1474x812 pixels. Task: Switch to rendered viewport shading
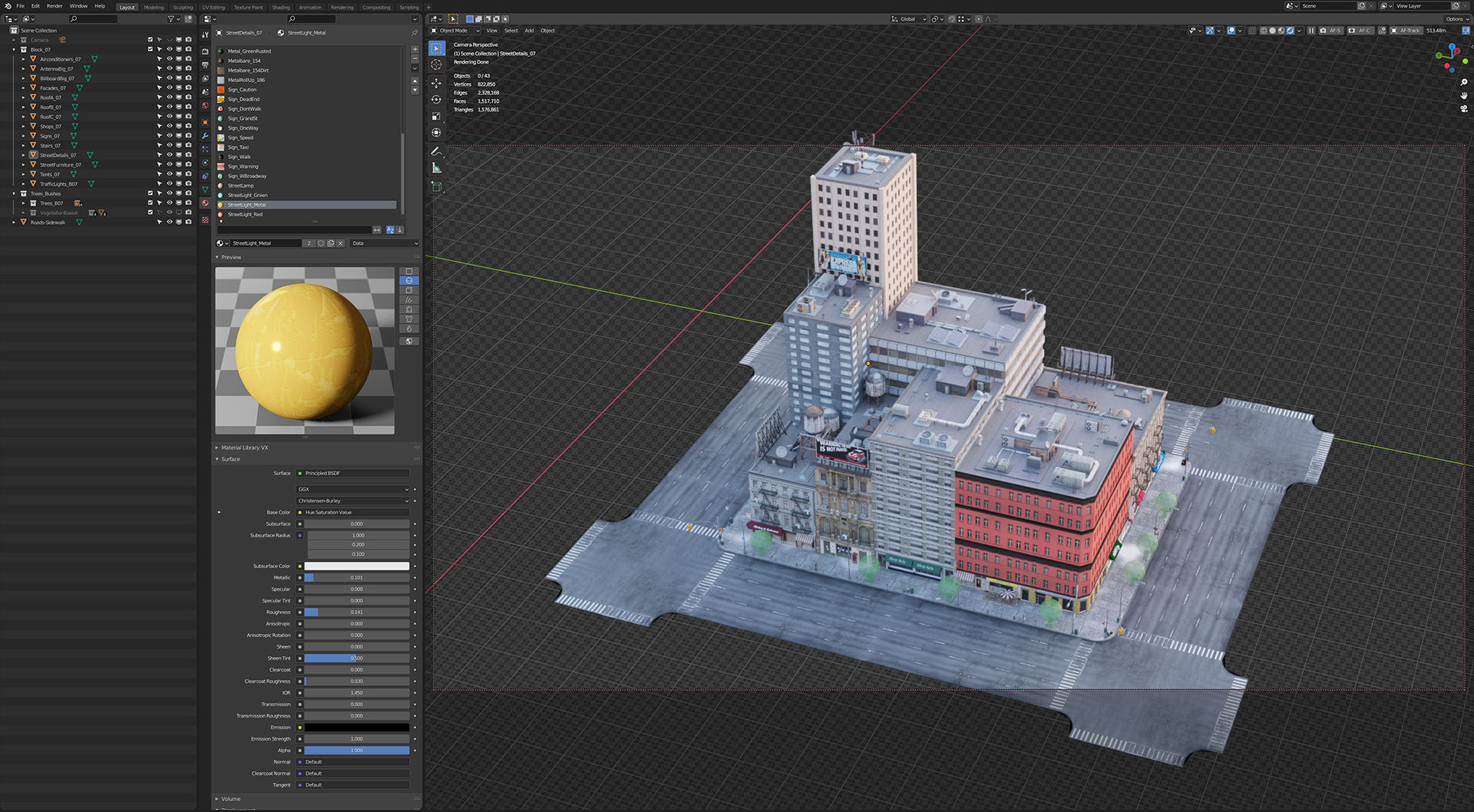(x=1291, y=31)
